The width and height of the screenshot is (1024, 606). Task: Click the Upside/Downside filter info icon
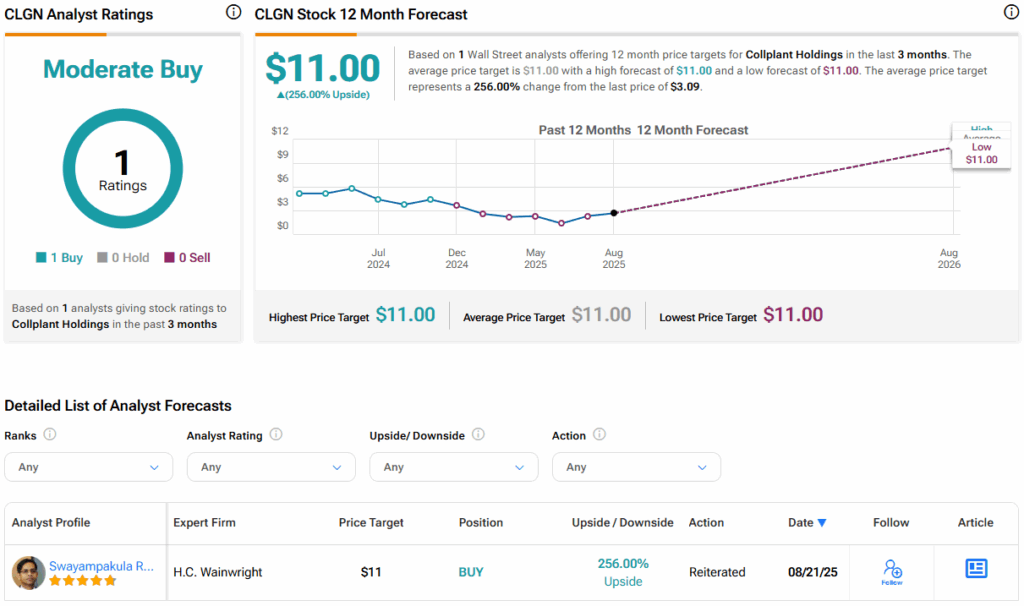coord(478,435)
